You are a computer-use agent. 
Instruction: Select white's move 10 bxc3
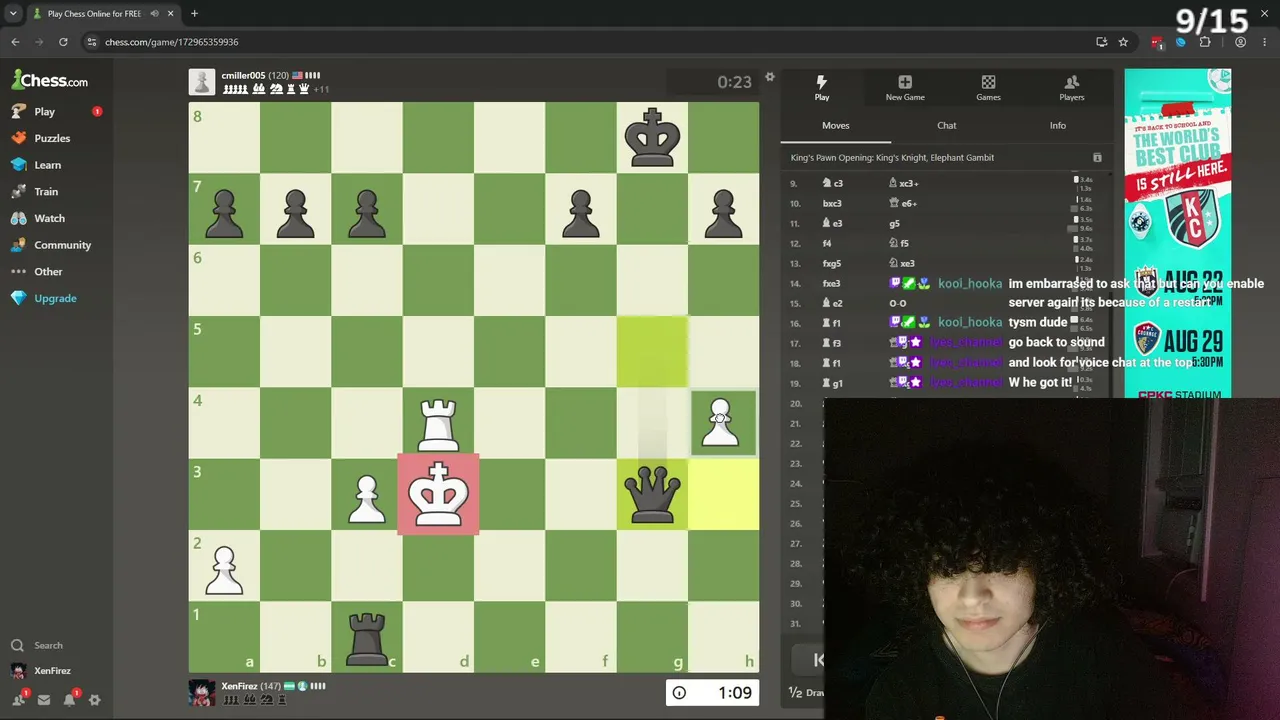[832, 203]
